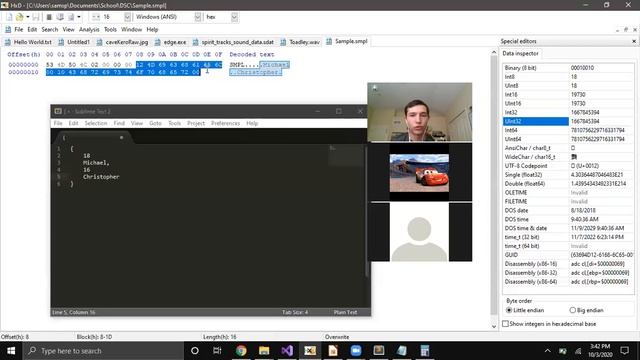Close the Special editors panel
The width and height of the screenshot is (640, 360).
point(634,41)
